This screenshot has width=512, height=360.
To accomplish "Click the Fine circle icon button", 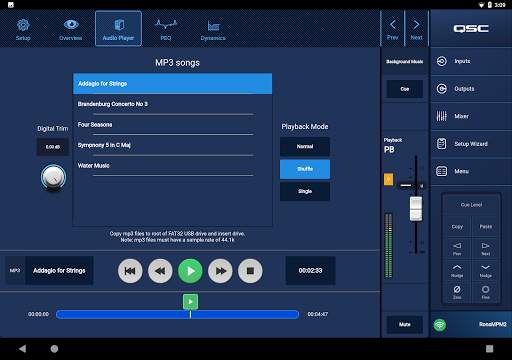I will tap(486, 292).
